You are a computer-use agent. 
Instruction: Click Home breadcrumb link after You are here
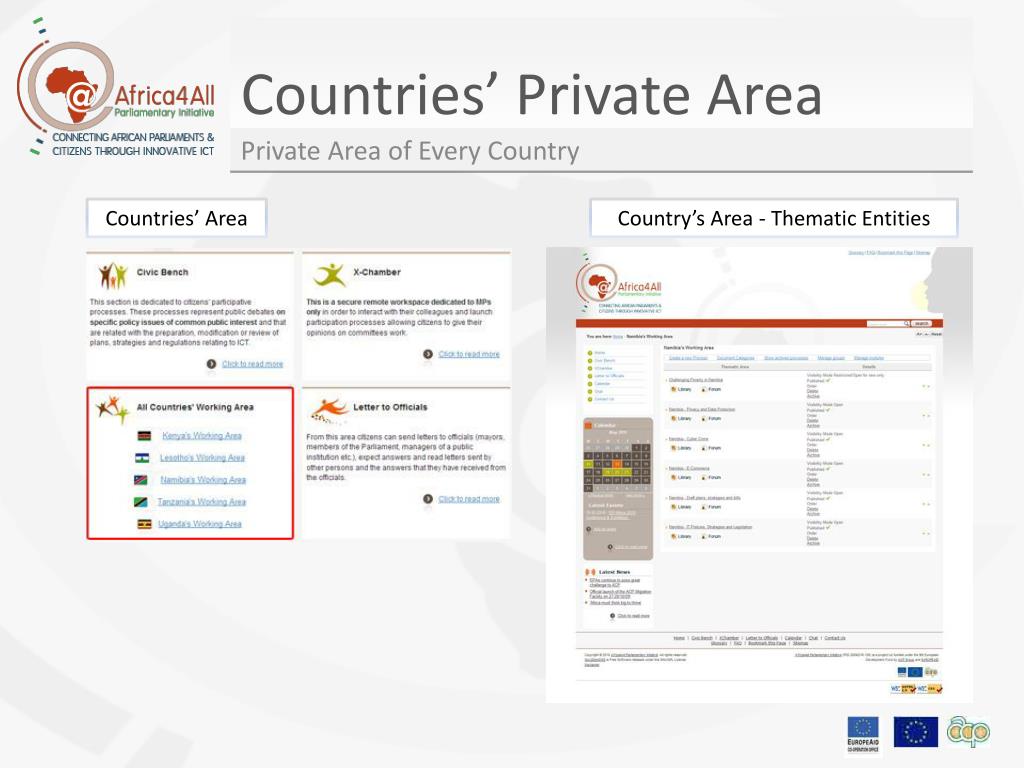[617, 336]
